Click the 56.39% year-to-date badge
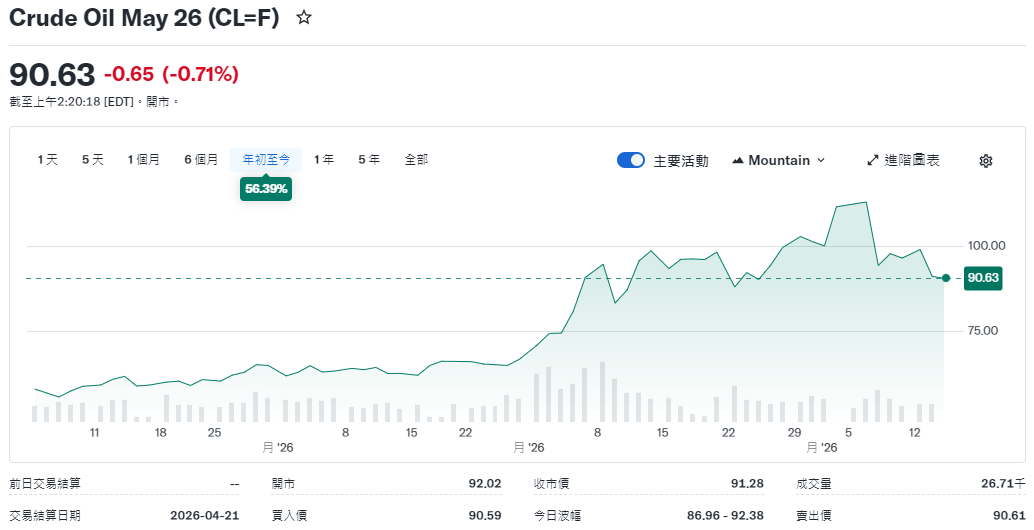 [266, 189]
